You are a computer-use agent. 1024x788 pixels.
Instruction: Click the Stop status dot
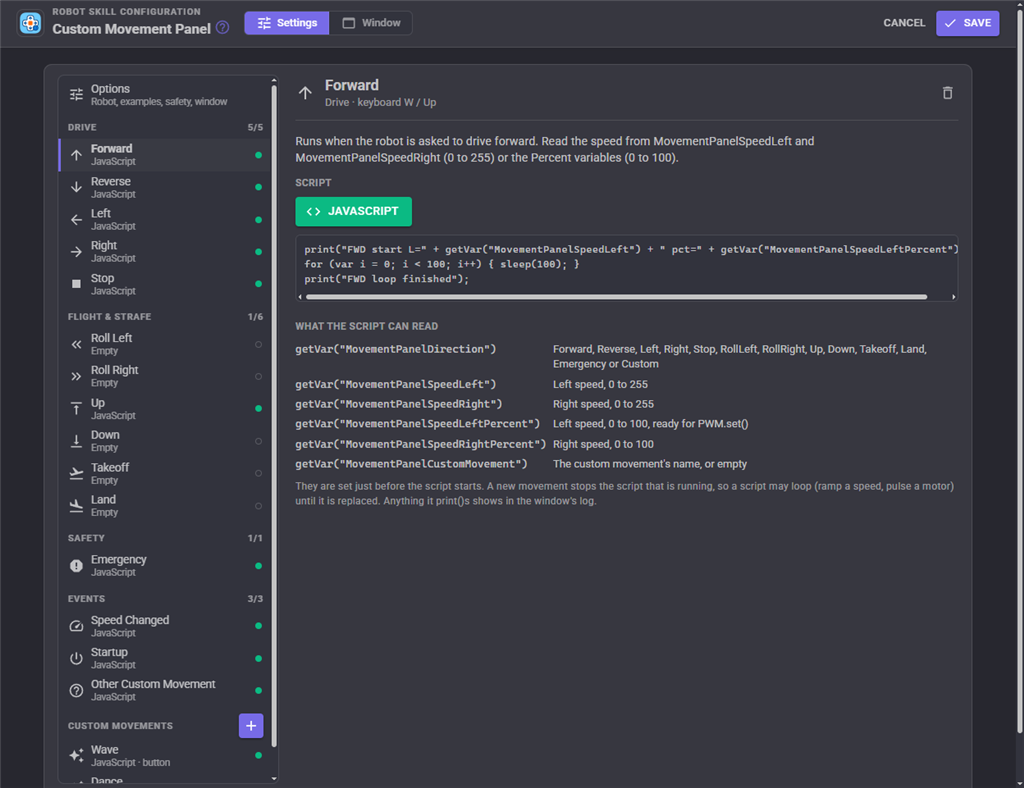click(259, 284)
